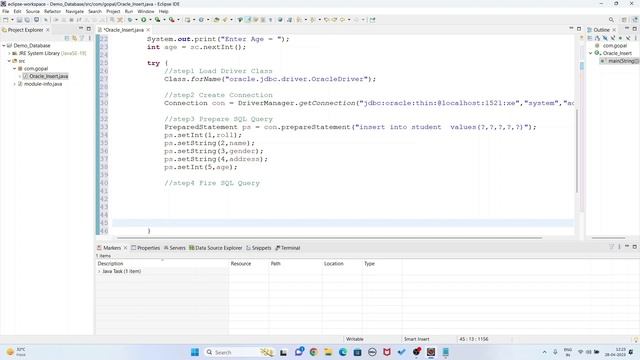Open the Navigate menu

pos(75,11)
